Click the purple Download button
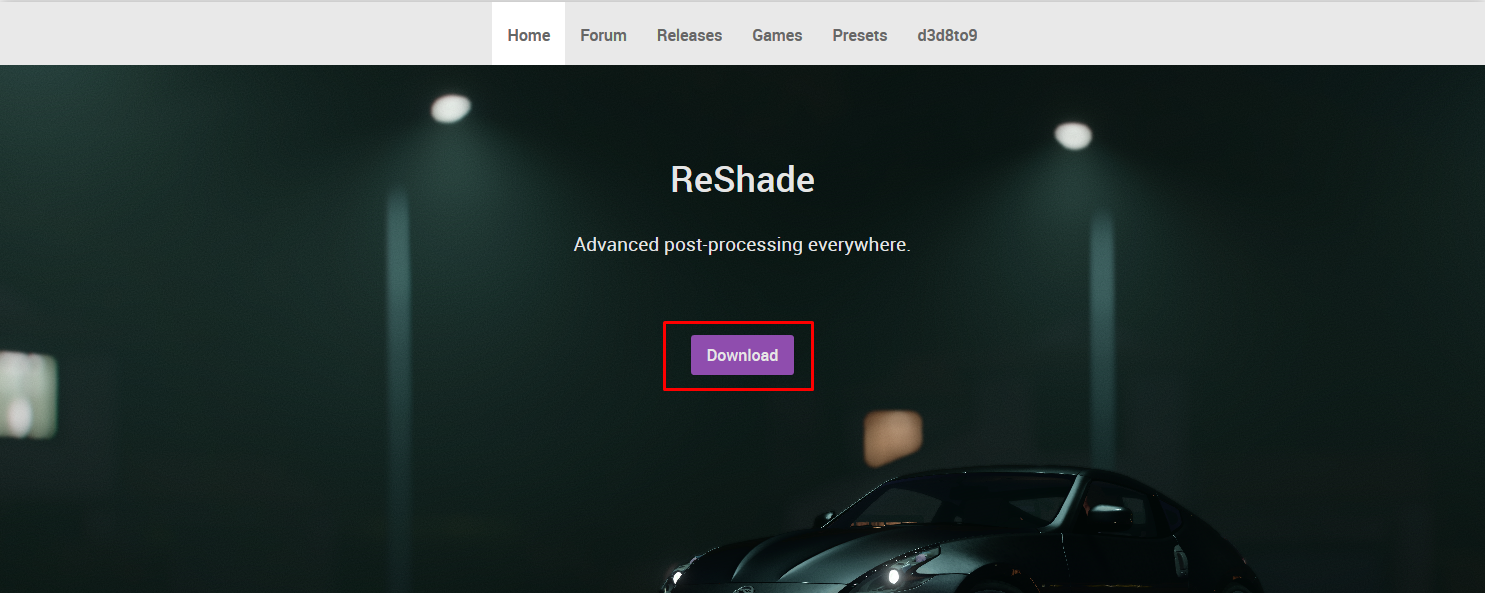Image resolution: width=1485 pixels, height=593 pixels. click(742, 355)
